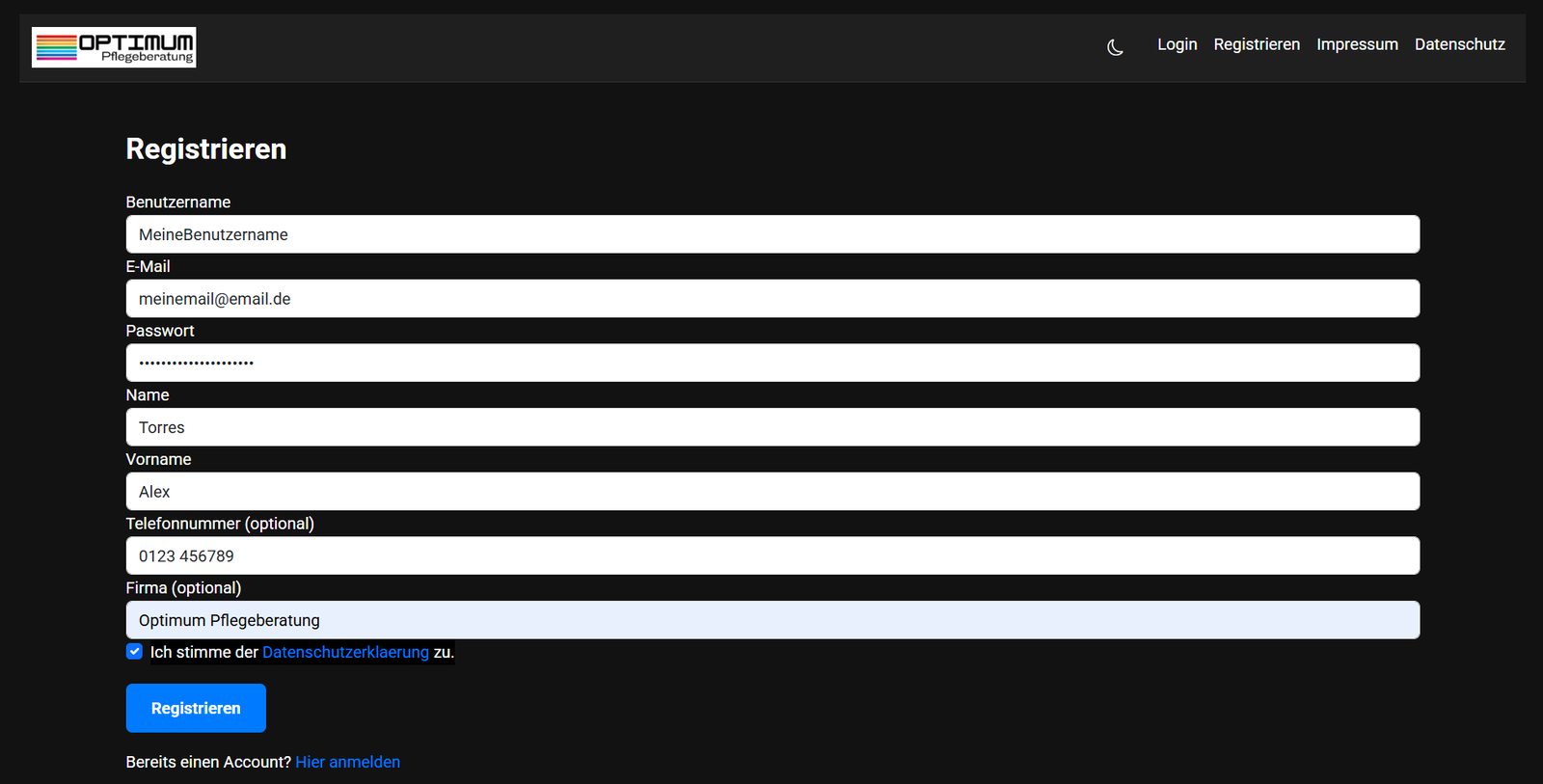Click the 'Firma (optional)' label text
The width and height of the screenshot is (1543, 784).
(183, 588)
